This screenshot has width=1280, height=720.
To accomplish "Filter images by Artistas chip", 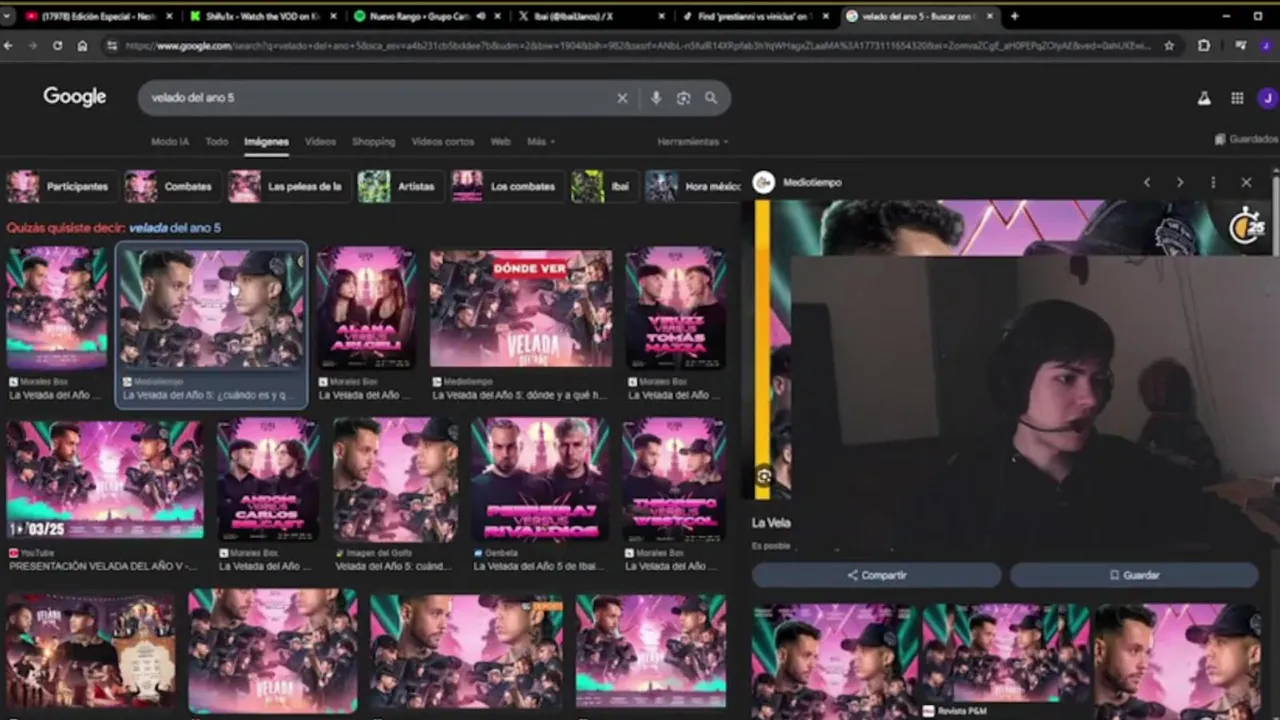I will (399, 186).
